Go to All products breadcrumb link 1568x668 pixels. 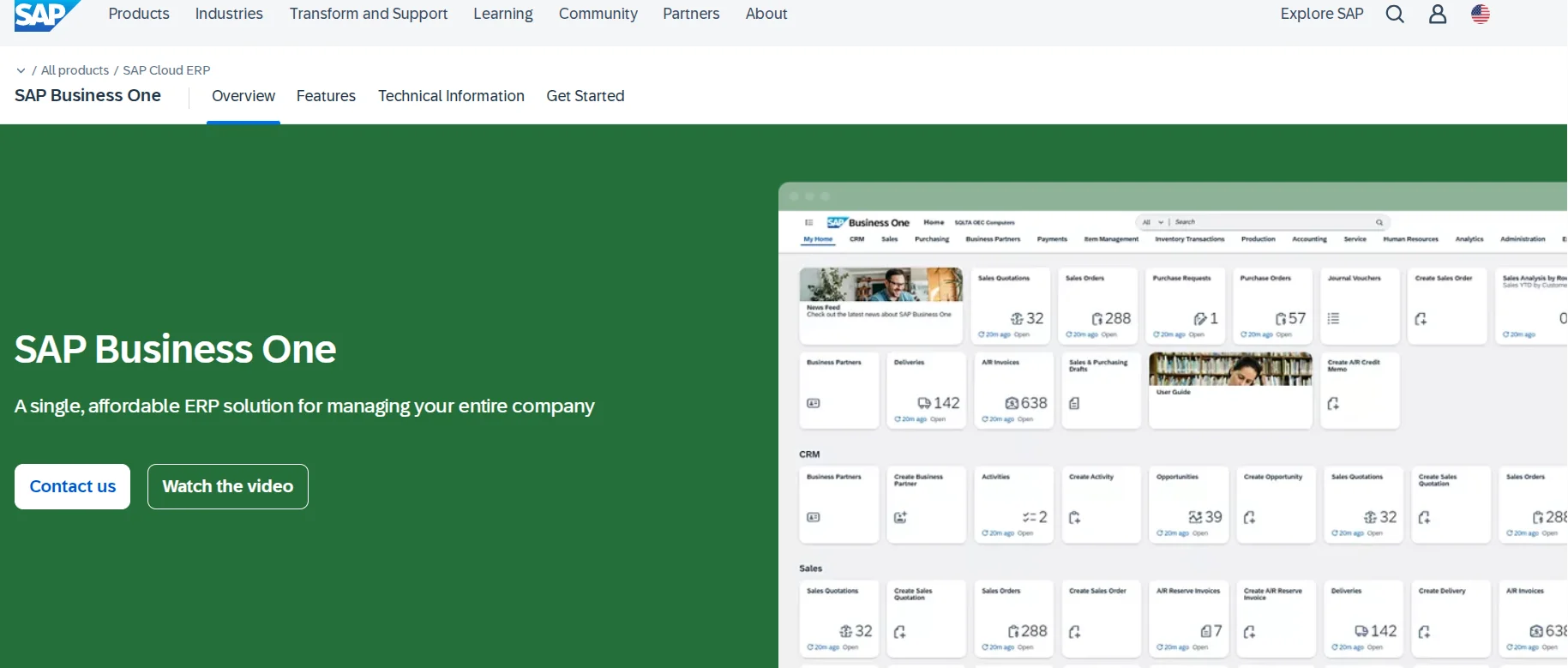tap(75, 70)
